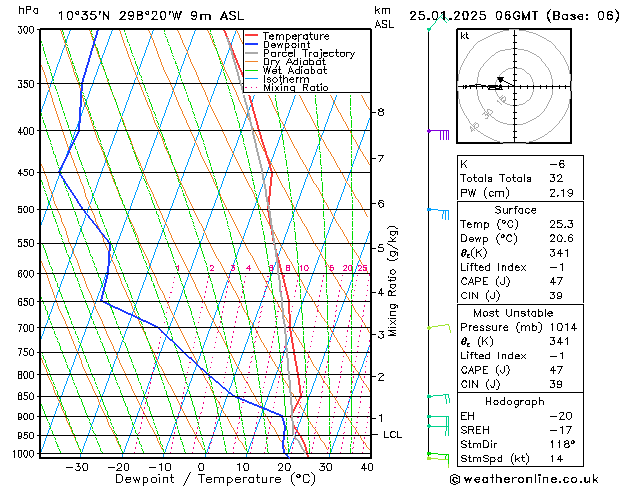
Task: Click the Isotherm legend entry
Action: pos(278,79)
